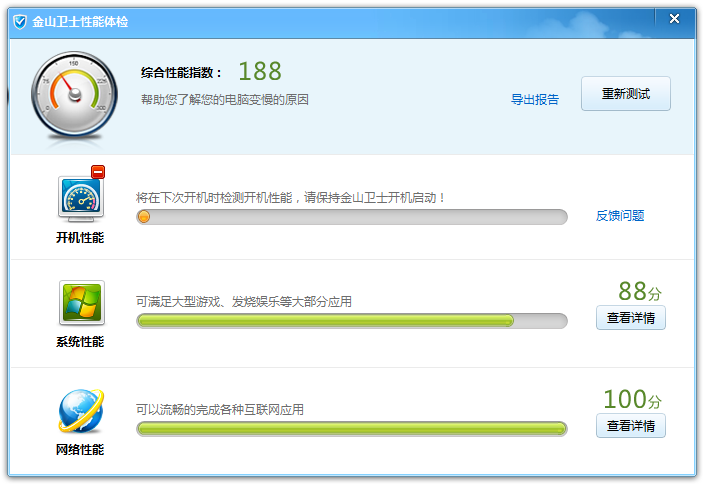This screenshot has height=484, width=704.
Task: Click the 网络性能 full progress bar
Action: point(352,429)
